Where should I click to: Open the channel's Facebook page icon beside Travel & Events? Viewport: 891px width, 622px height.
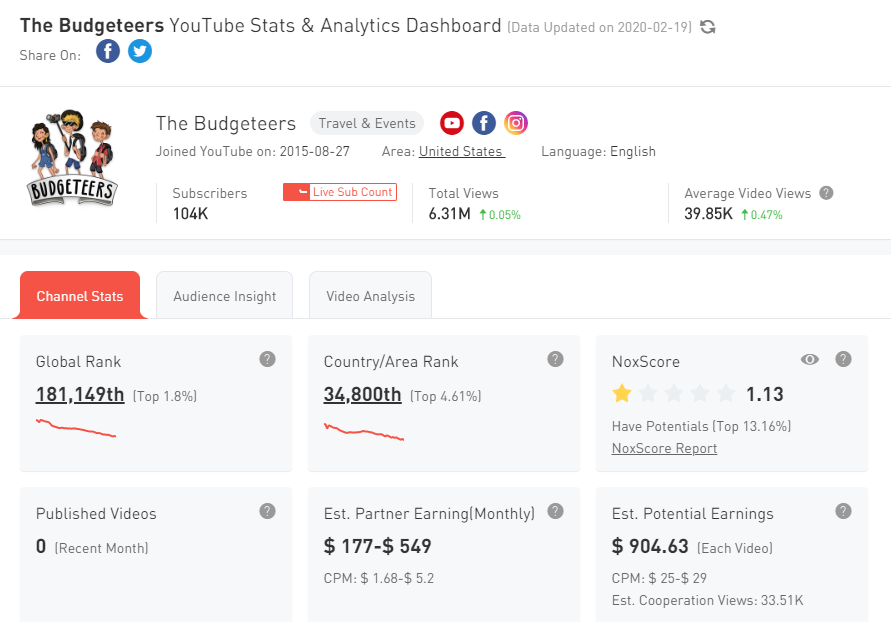484,123
